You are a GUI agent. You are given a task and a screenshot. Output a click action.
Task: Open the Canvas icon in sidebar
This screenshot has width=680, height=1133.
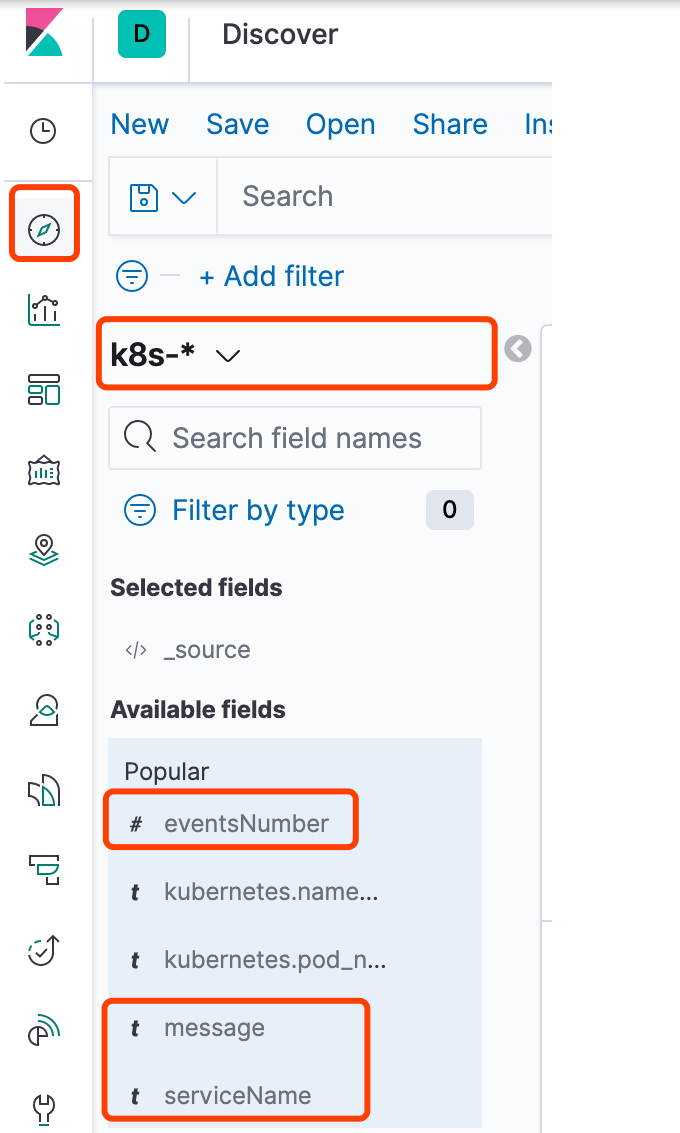pos(44,470)
